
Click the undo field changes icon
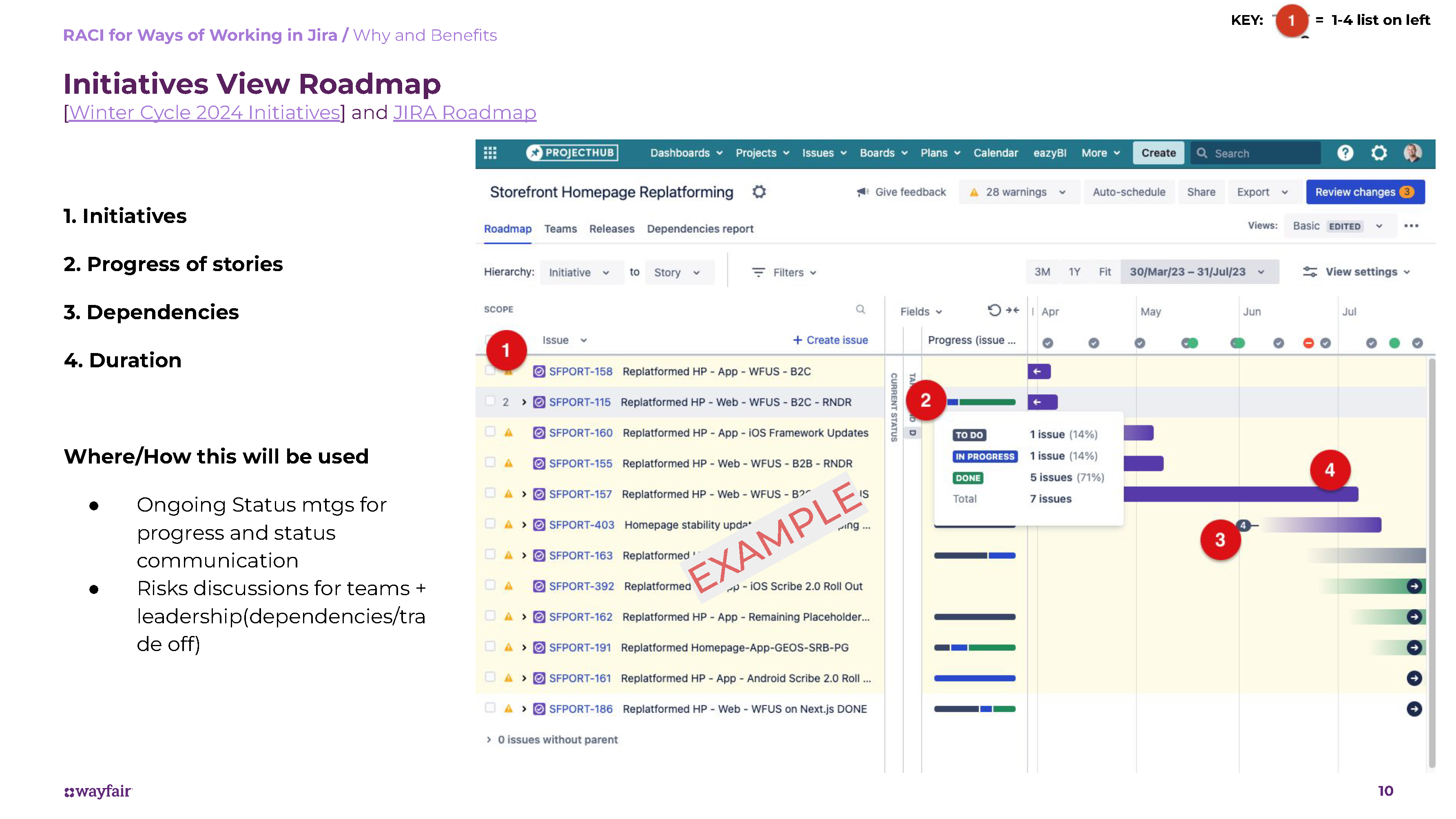pyautogui.click(x=994, y=309)
